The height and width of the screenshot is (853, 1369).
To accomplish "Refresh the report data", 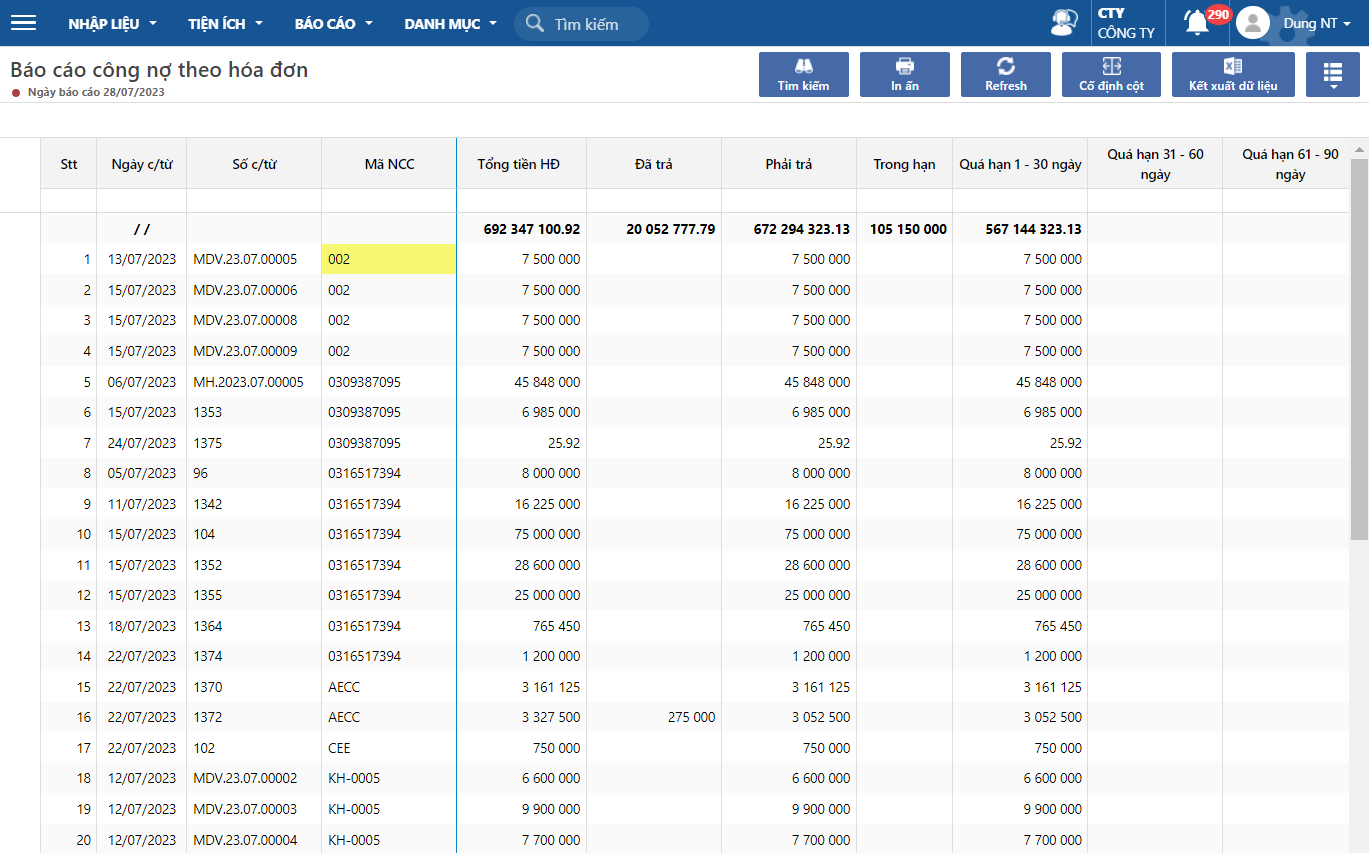I will [x=1005, y=75].
